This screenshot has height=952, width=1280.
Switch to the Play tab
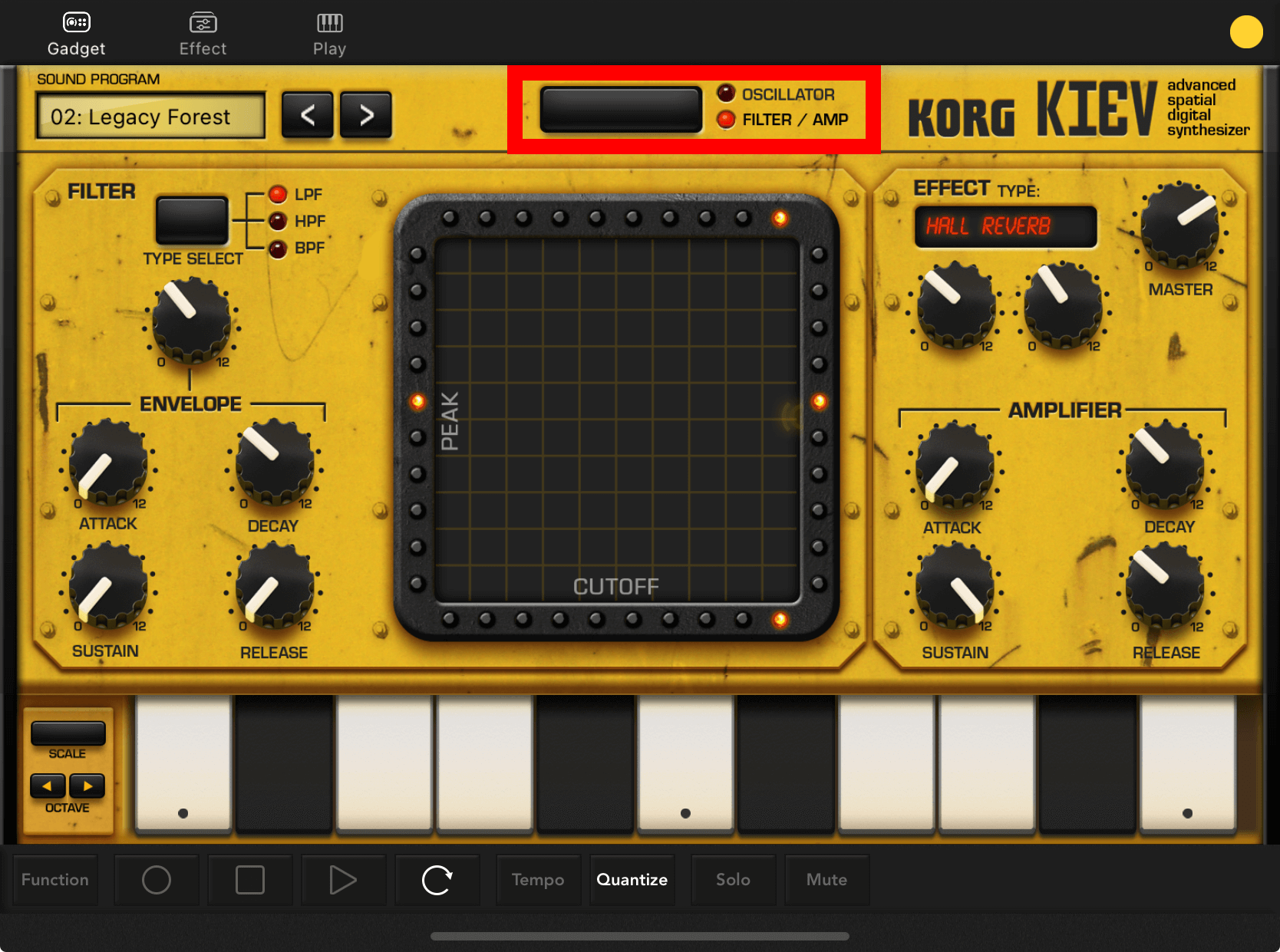329,35
